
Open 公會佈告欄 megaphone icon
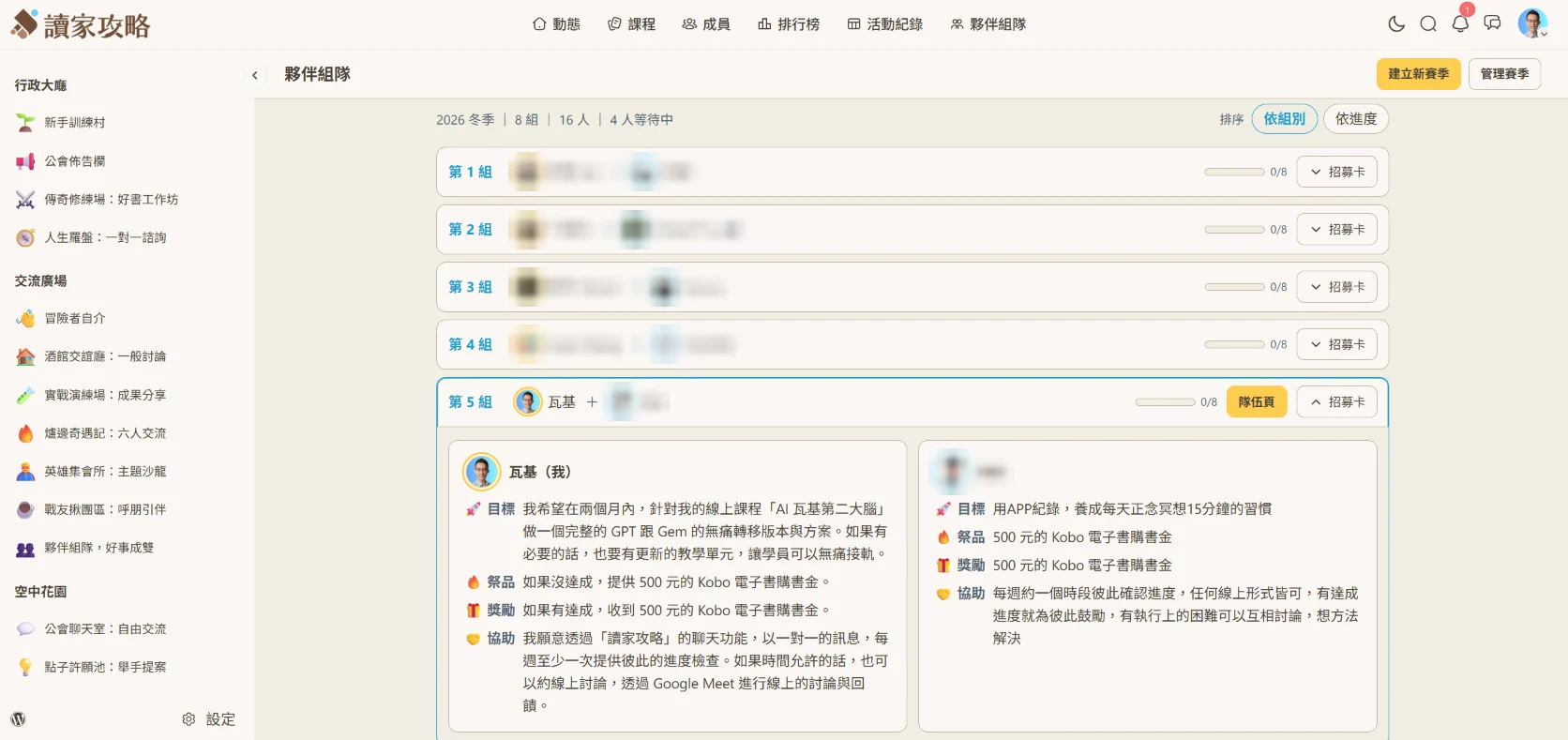point(25,161)
